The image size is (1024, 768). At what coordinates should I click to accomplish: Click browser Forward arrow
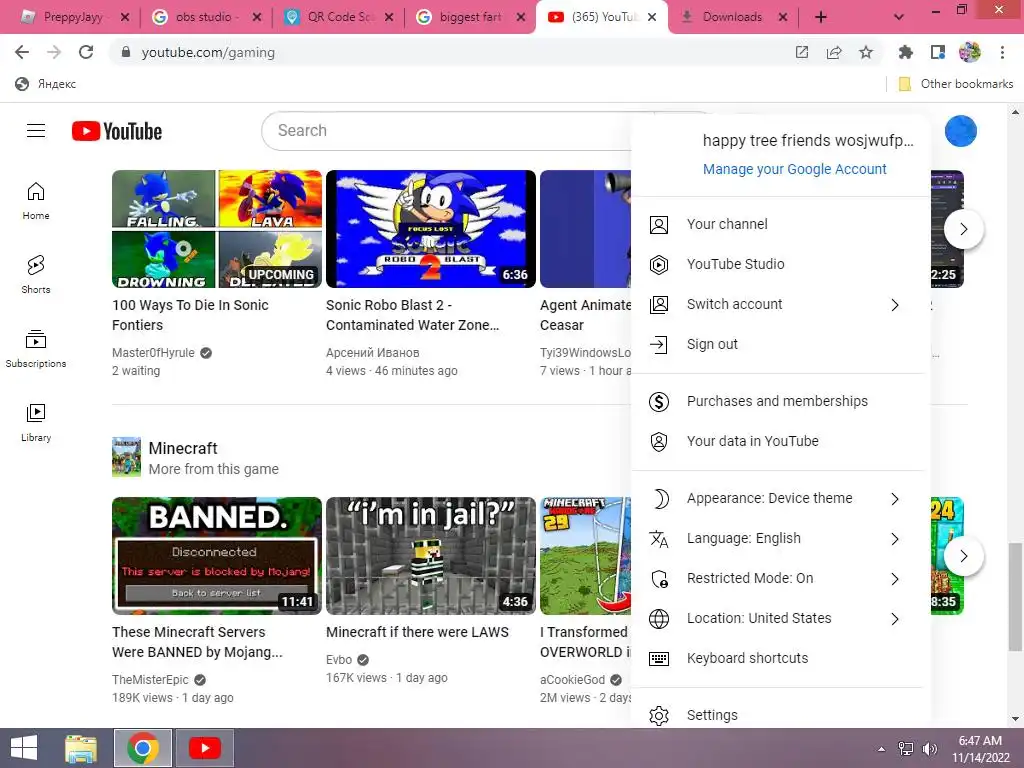pos(54,52)
